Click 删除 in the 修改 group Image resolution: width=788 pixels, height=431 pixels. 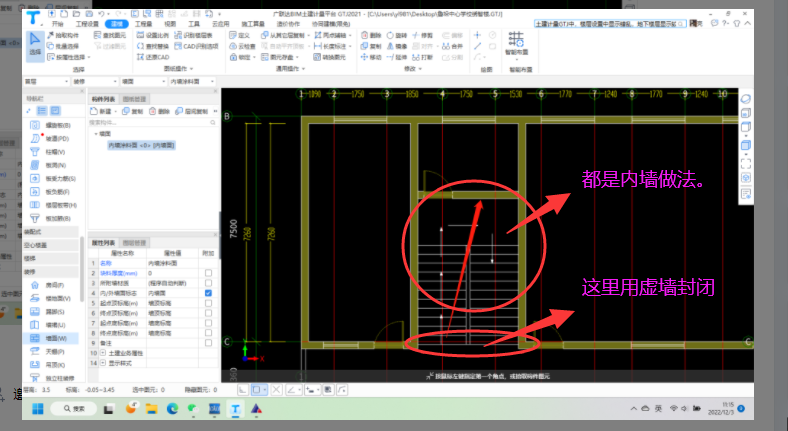pos(371,35)
